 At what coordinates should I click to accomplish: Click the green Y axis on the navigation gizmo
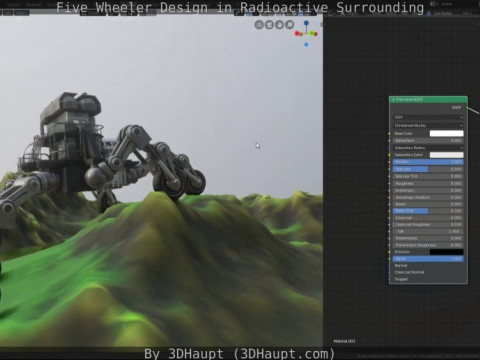(313, 33)
